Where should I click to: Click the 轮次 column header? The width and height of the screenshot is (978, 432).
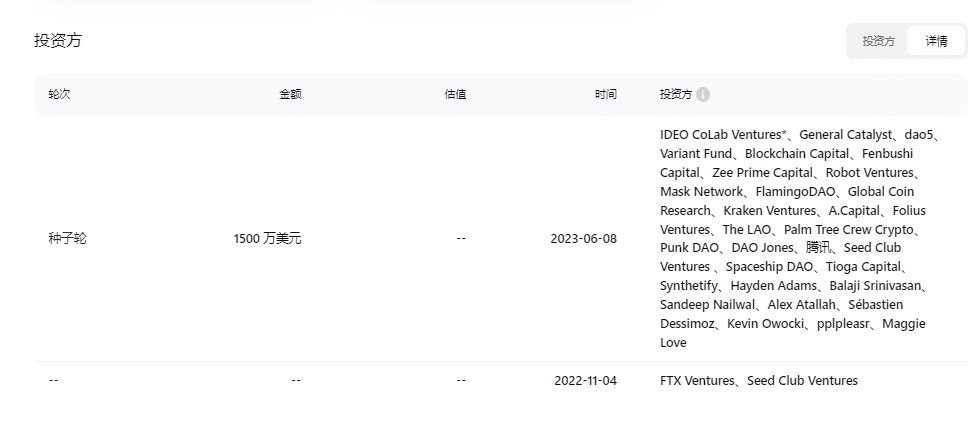tap(59, 95)
